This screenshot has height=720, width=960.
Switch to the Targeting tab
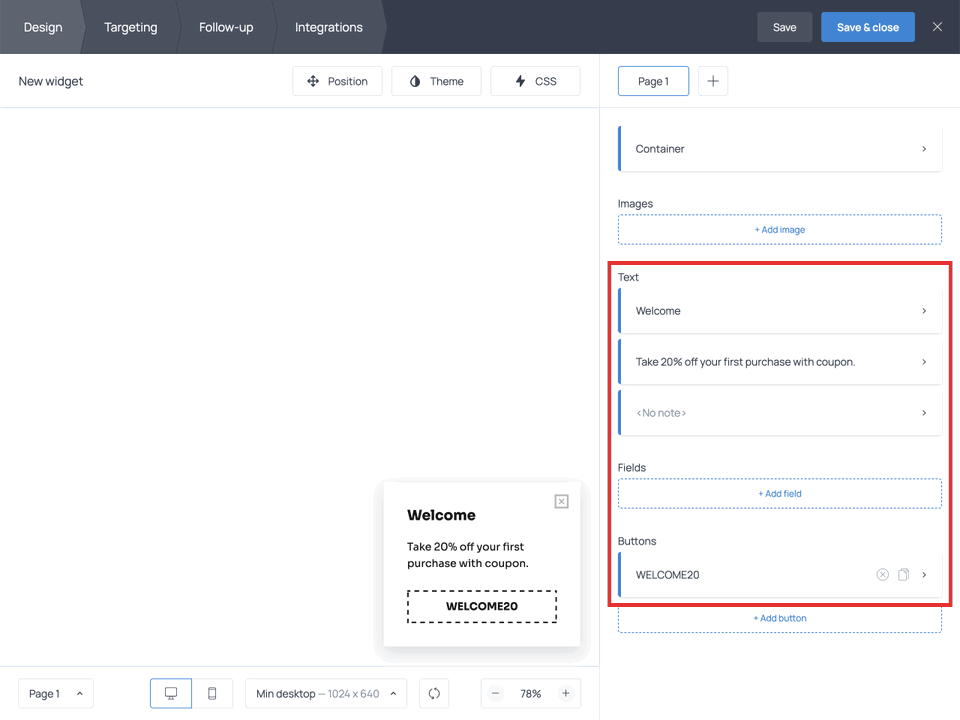coord(130,27)
